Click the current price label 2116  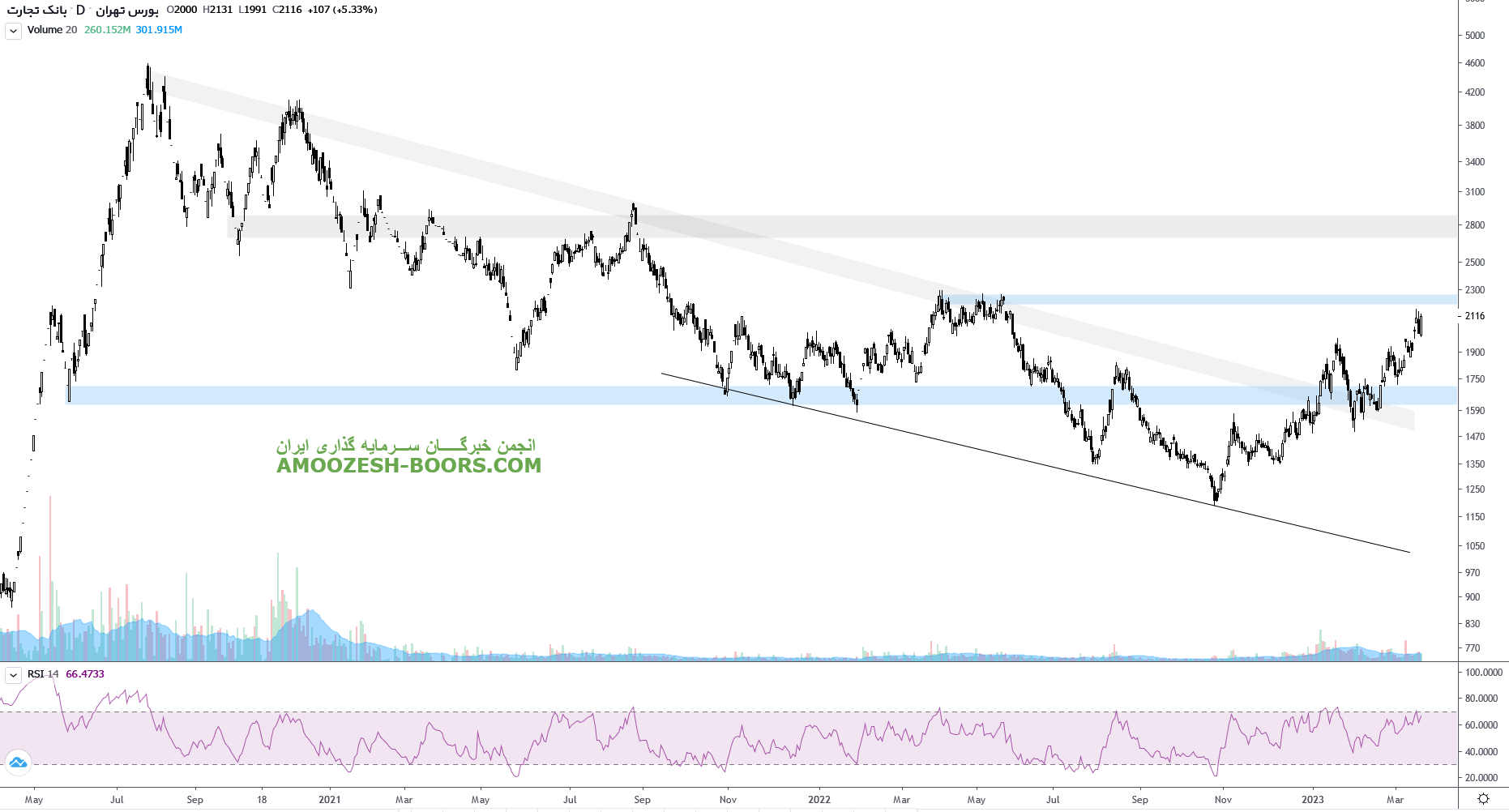click(x=1475, y=316)
